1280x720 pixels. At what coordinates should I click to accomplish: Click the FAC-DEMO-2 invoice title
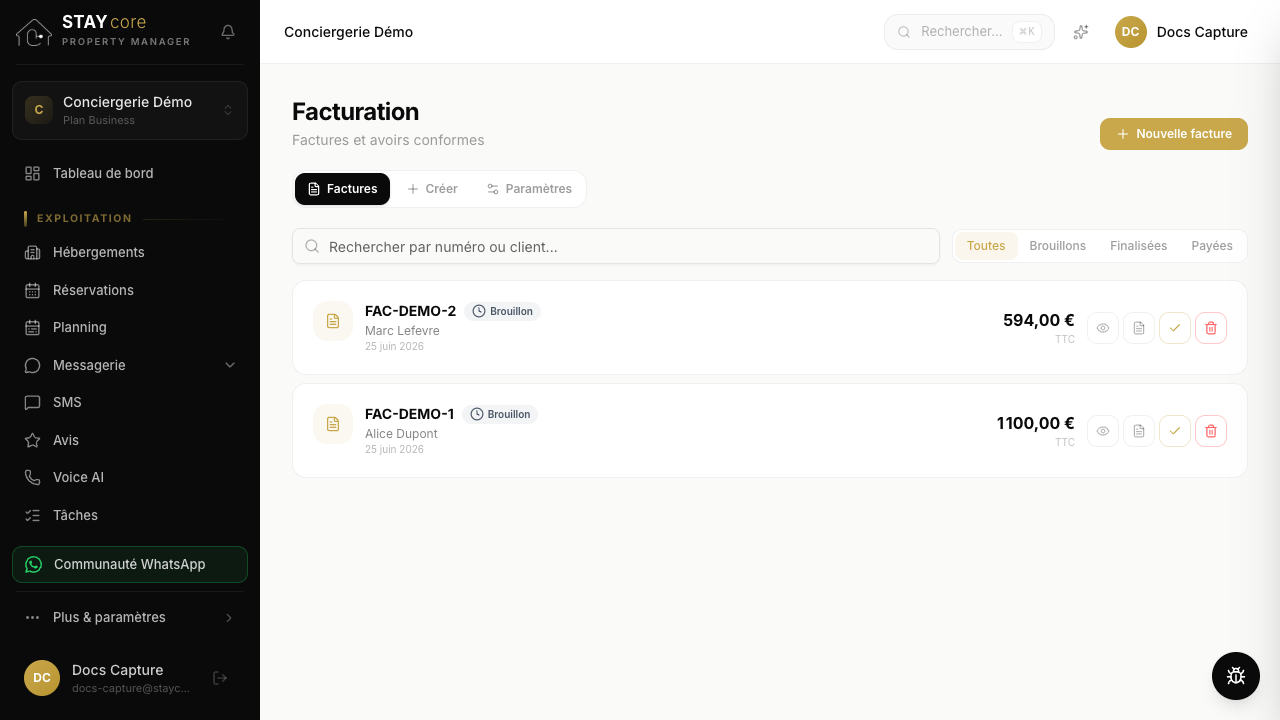(x=410, y=311)
